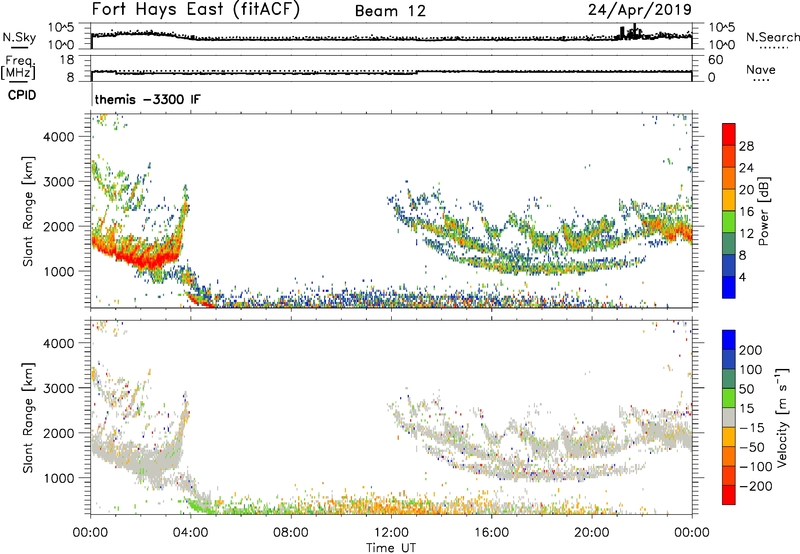Click the '28' label on Power color bar

[746, 146]
